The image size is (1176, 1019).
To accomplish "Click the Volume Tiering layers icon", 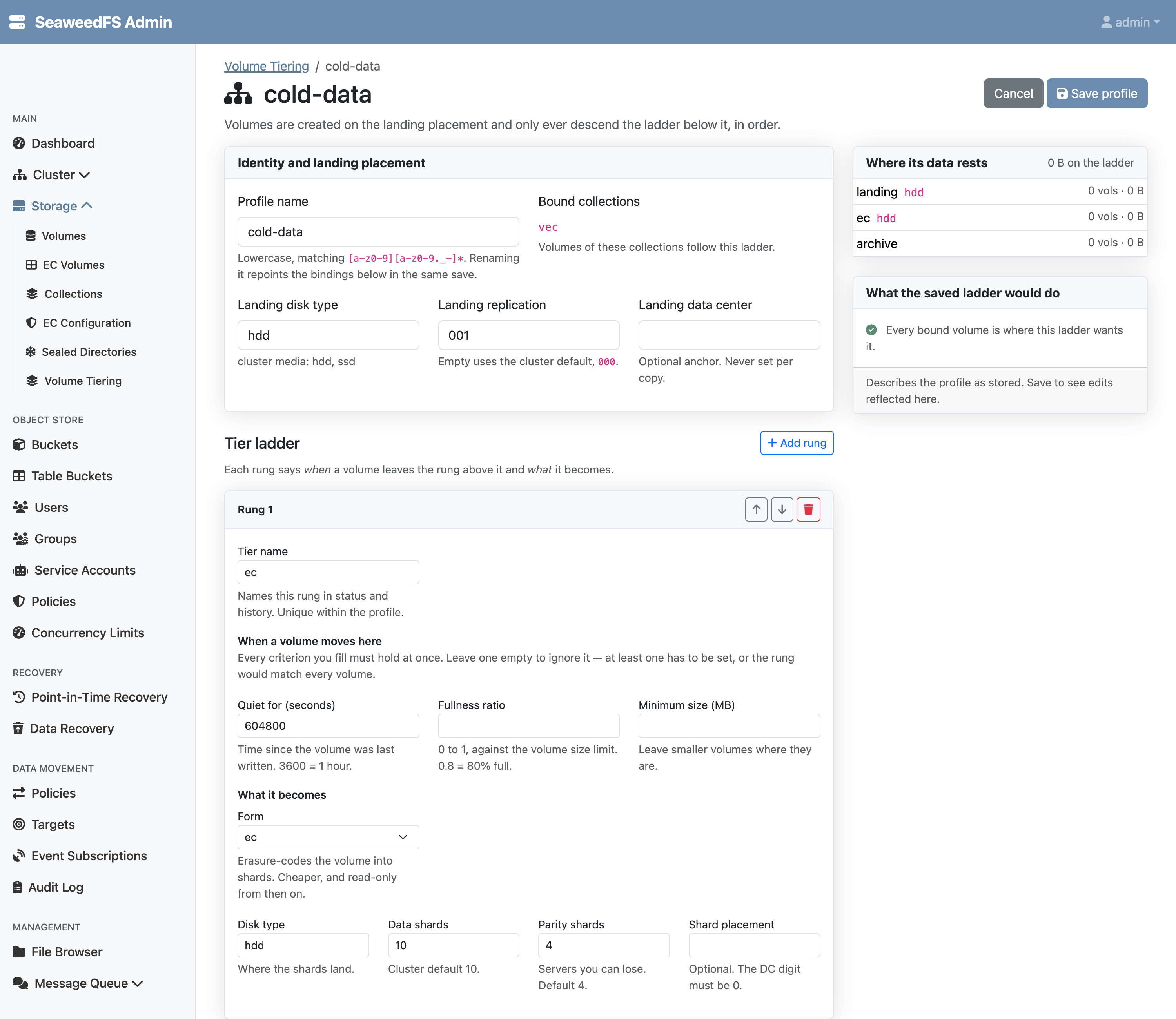I will [x=32, y=381].
